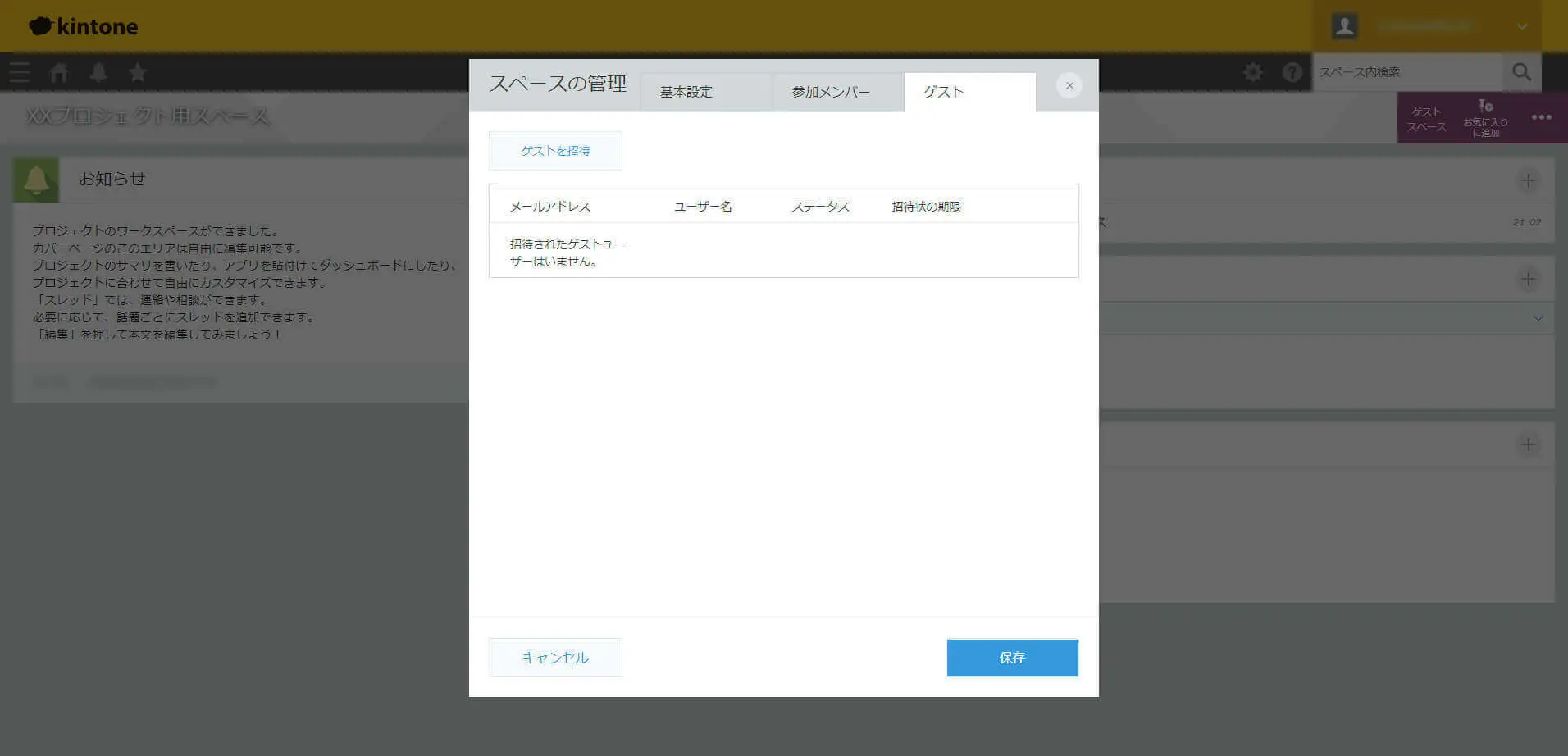Click the plus icon in the bottom right panel
Image resolution: width=1568 pixels, height=756 pixels.
point(1528,444)
